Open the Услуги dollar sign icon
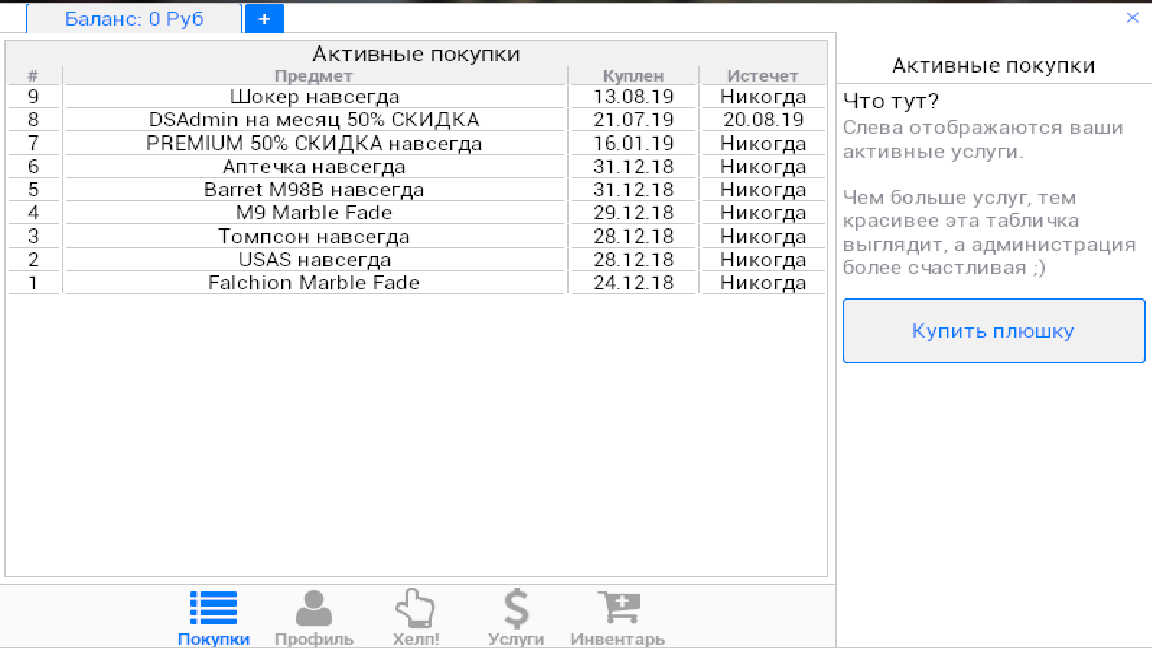The image size is (1152, 648). click(515, 607)
